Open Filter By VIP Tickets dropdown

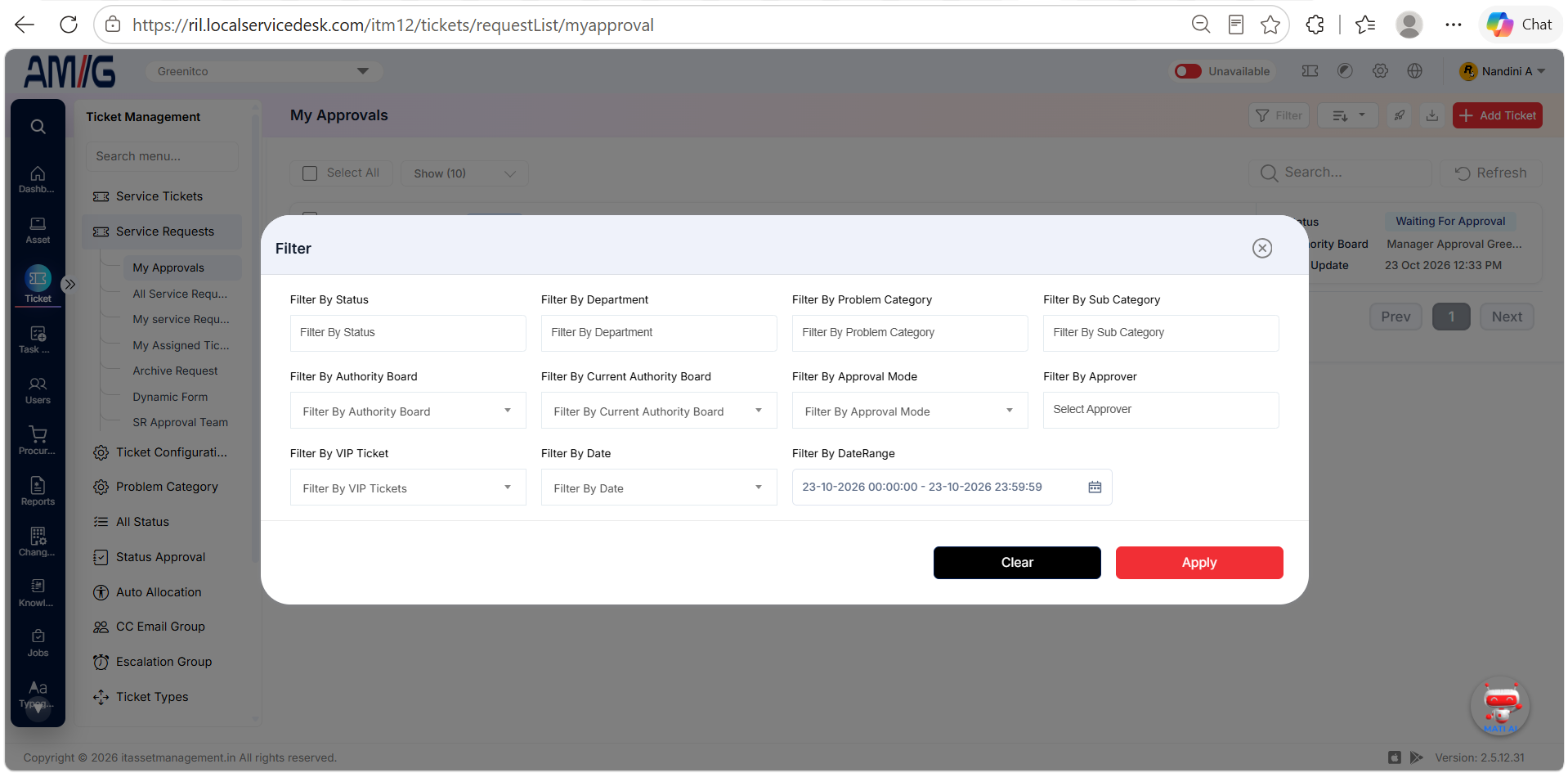[x=408, y=488]
